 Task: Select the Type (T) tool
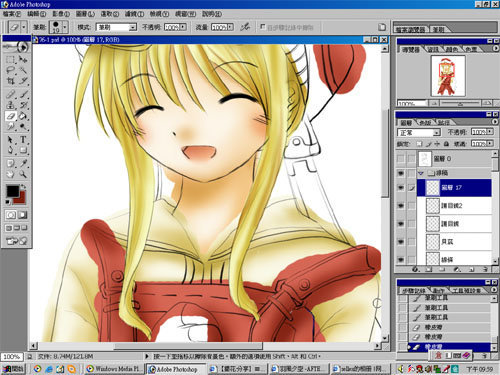click(x=23, y=139)
